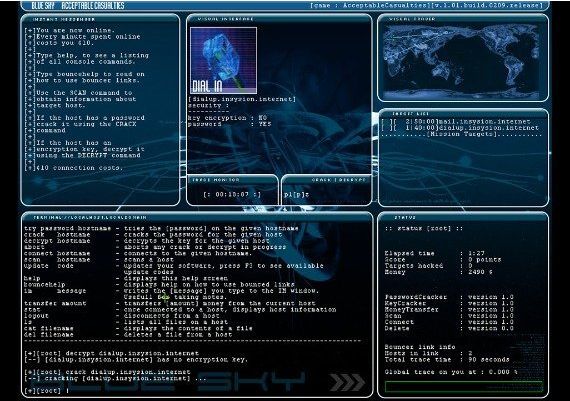Click the Total trace time 90 seconds row
The height and width of the screenshot is (401, 570).
coord(447,360)
